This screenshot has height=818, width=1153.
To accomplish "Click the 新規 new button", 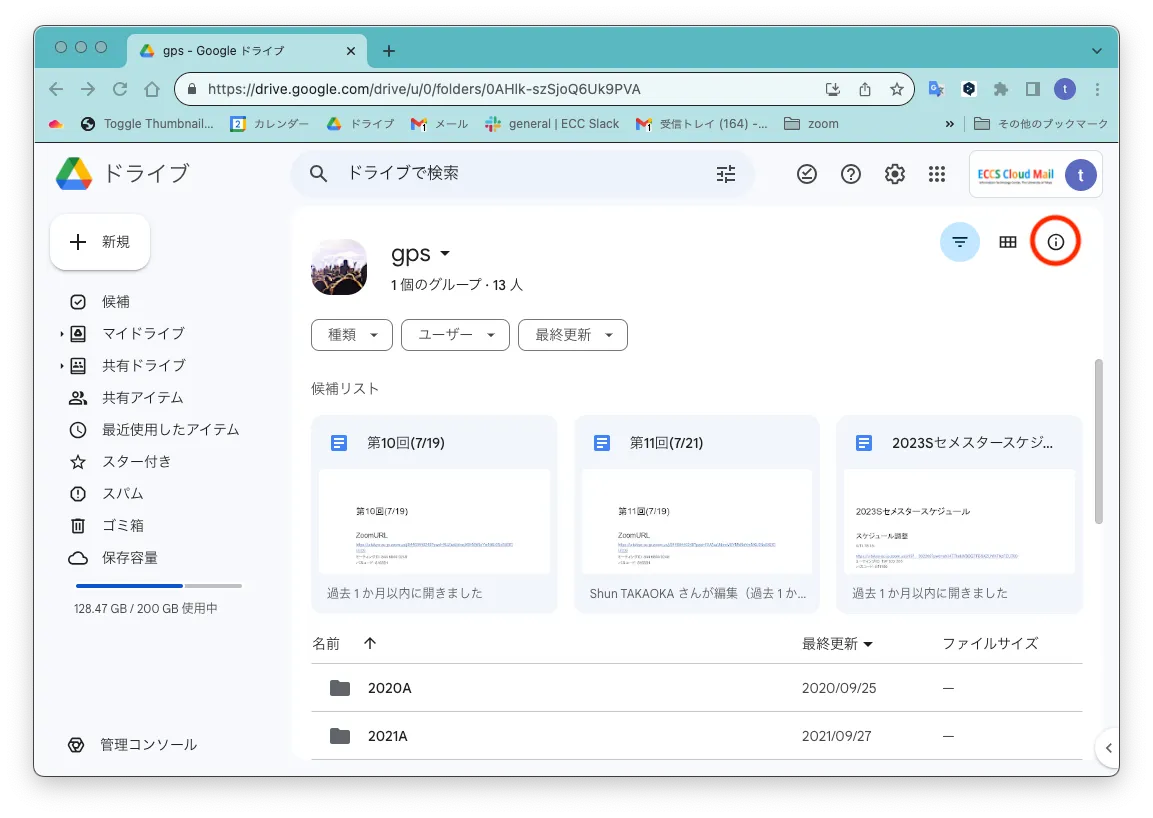I will pos(100,242).
